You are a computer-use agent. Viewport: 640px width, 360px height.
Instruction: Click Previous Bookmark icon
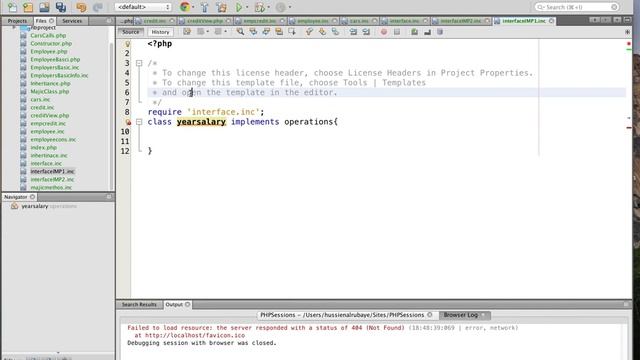coord(309,32)
